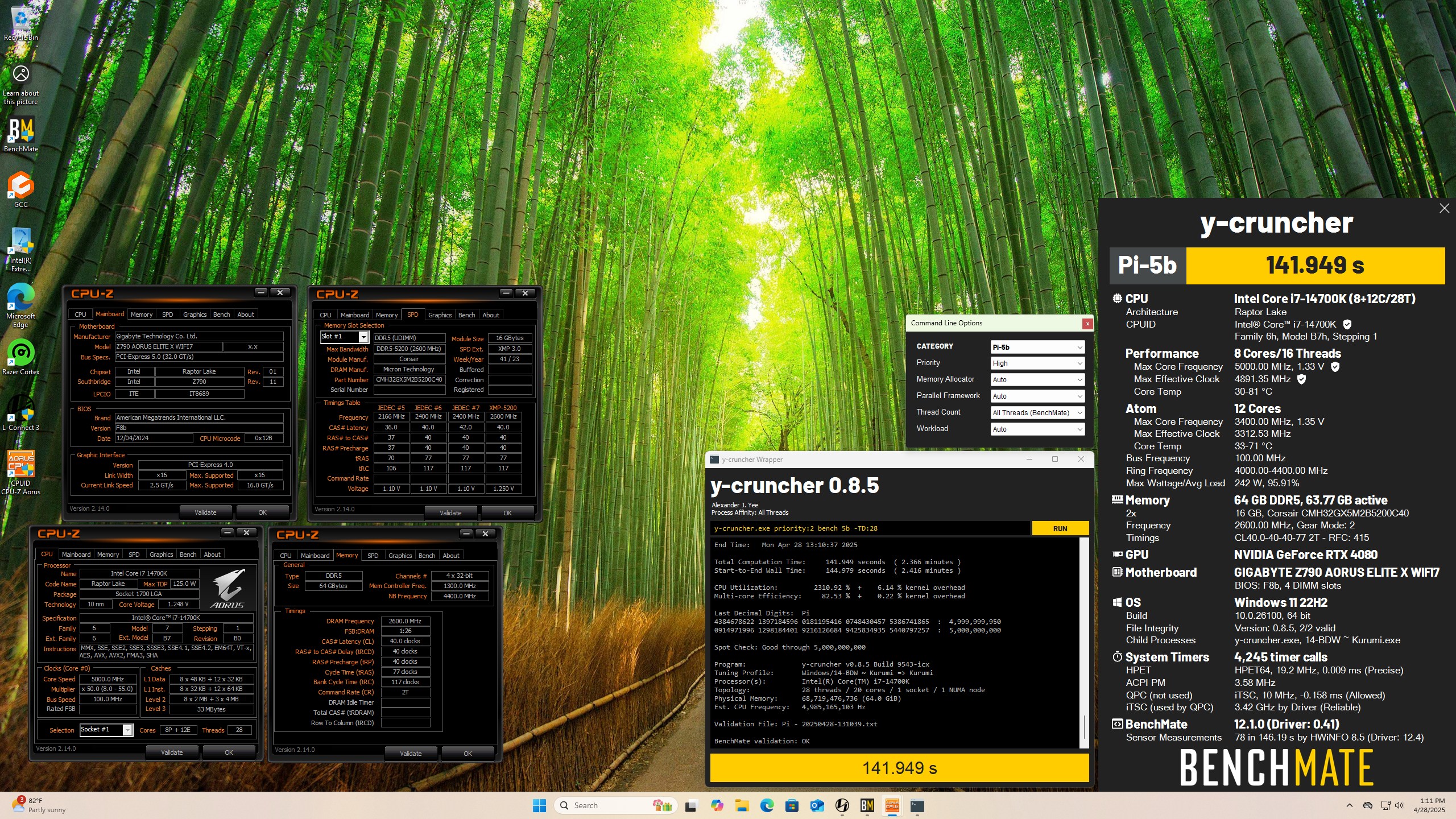Select Mainboard tab in CPU-Z SPD window
The width and height of the screenshot is (1456, 819).
click(354, 315)
